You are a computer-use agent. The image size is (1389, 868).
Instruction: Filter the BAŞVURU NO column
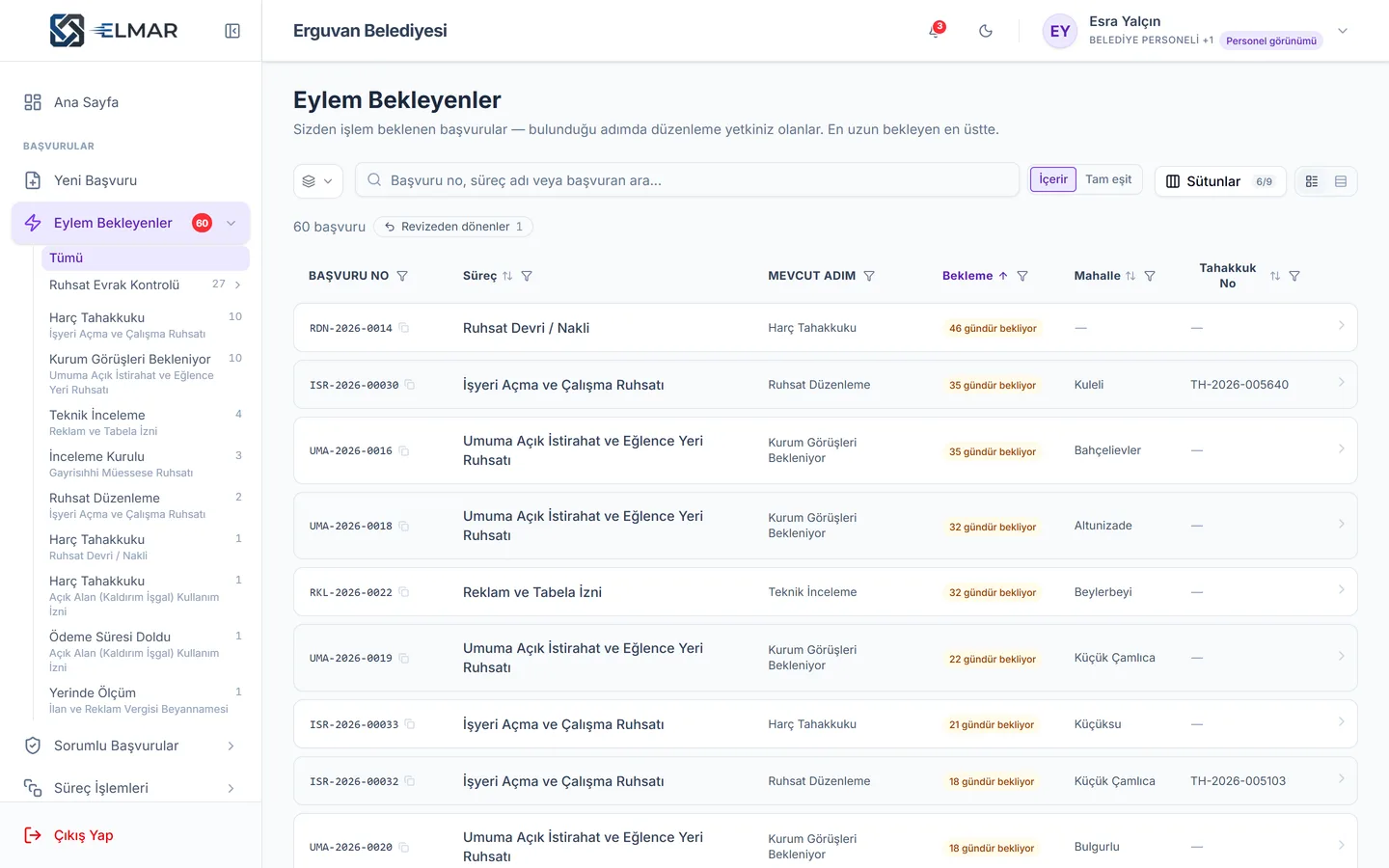tap(402, 276)
